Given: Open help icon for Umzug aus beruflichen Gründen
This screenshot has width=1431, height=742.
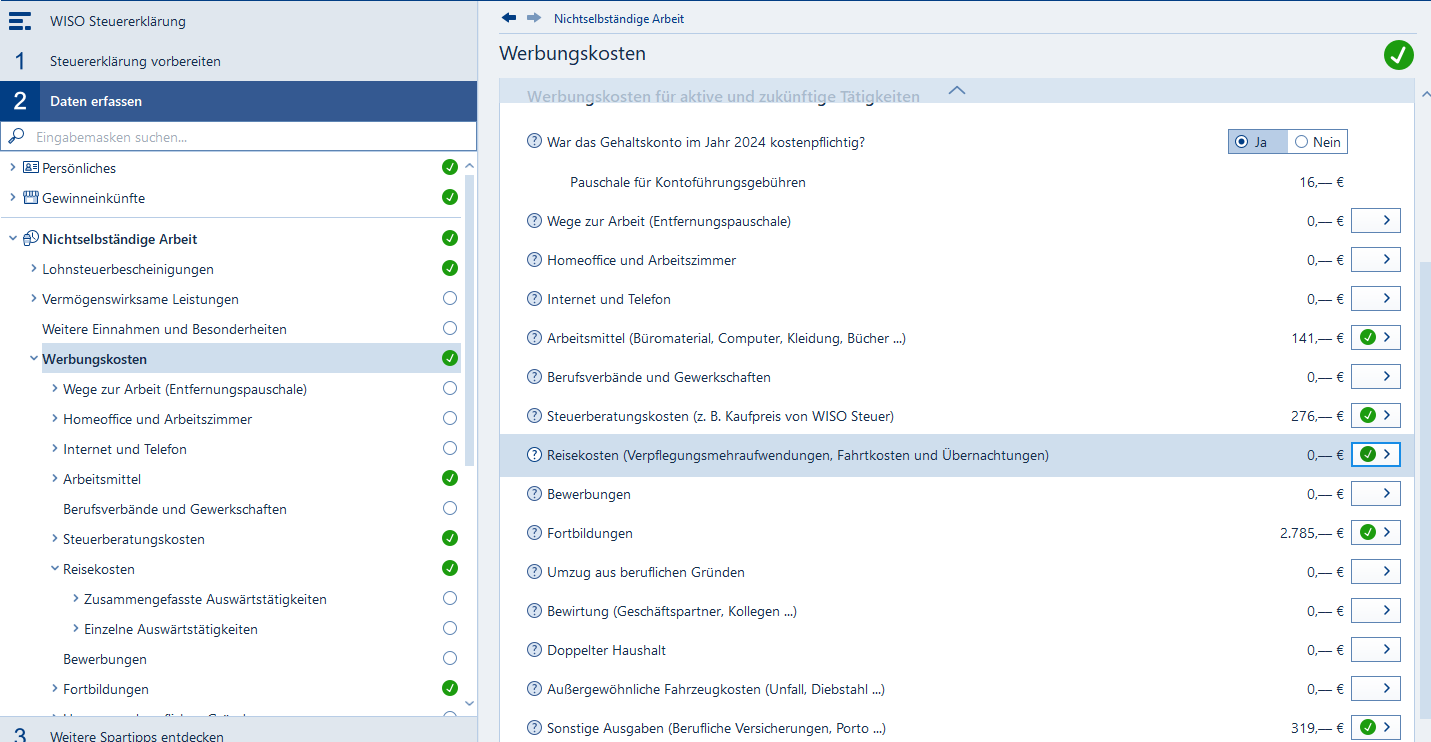Looking at the screenshot, I should [x=534, y=572].
